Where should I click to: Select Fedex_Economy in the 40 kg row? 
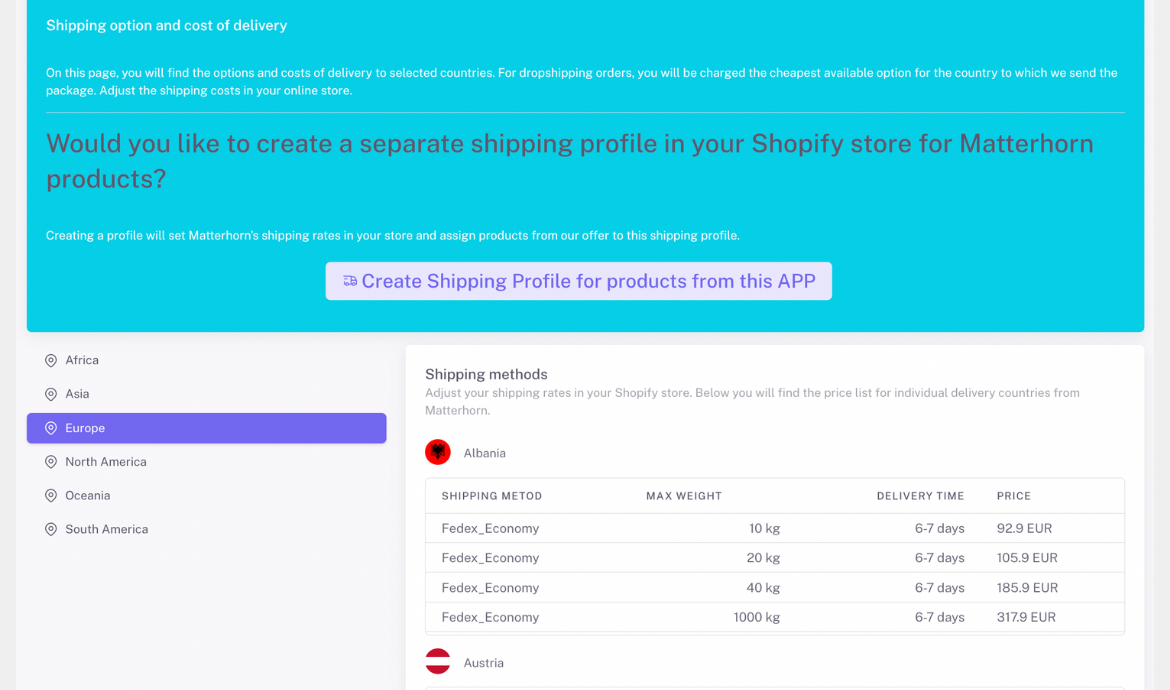point(490,588)
